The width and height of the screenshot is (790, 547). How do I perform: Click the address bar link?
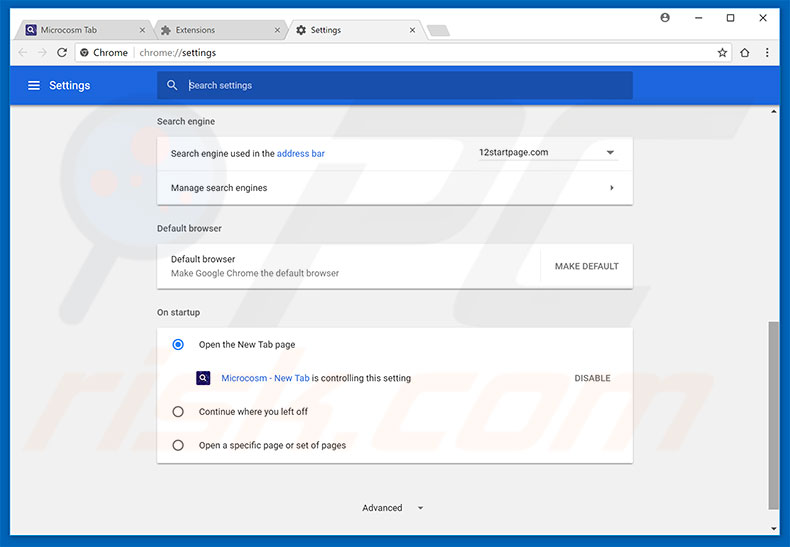(x=300, y=154)
